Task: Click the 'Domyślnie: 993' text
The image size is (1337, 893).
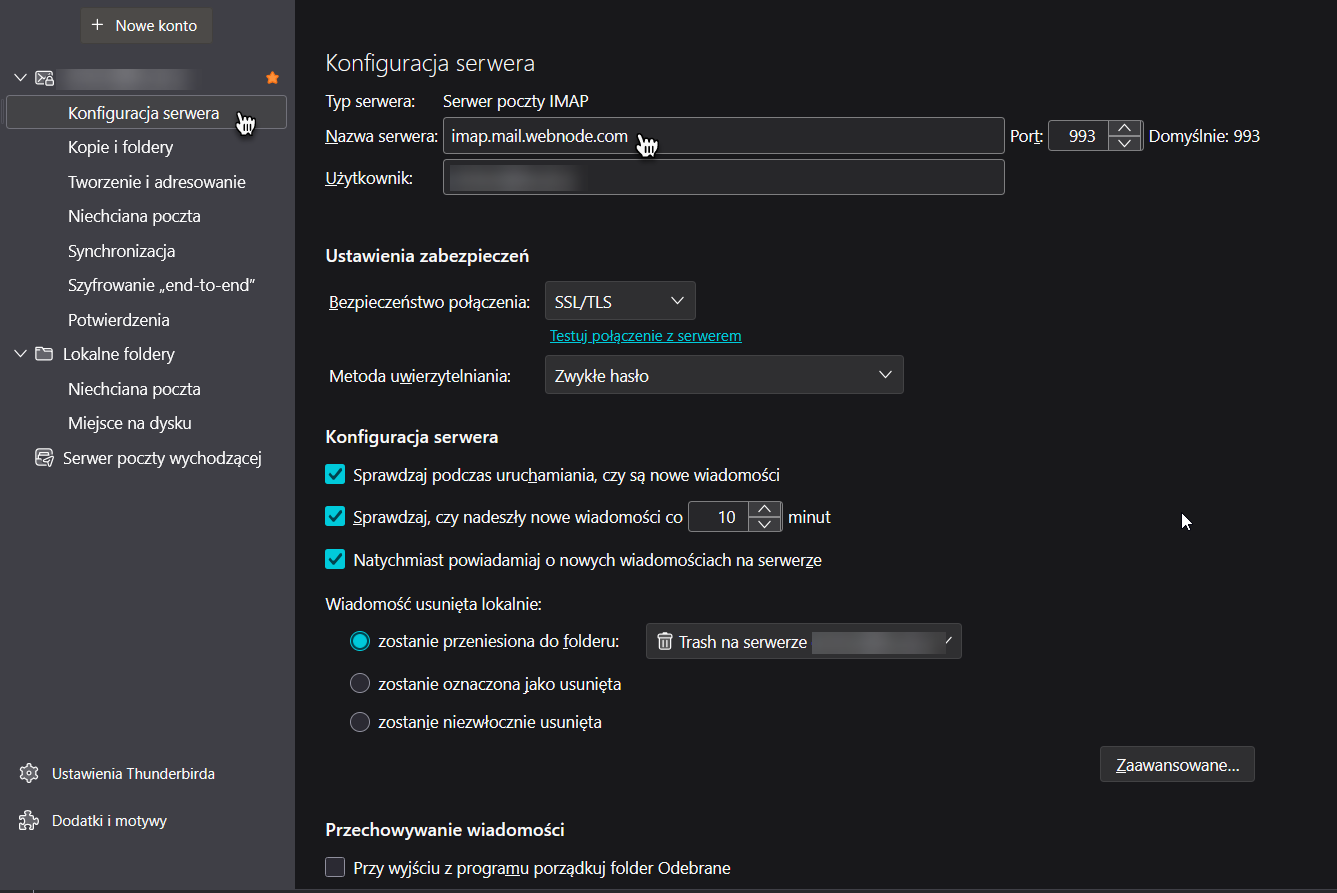Action: 1205,136
